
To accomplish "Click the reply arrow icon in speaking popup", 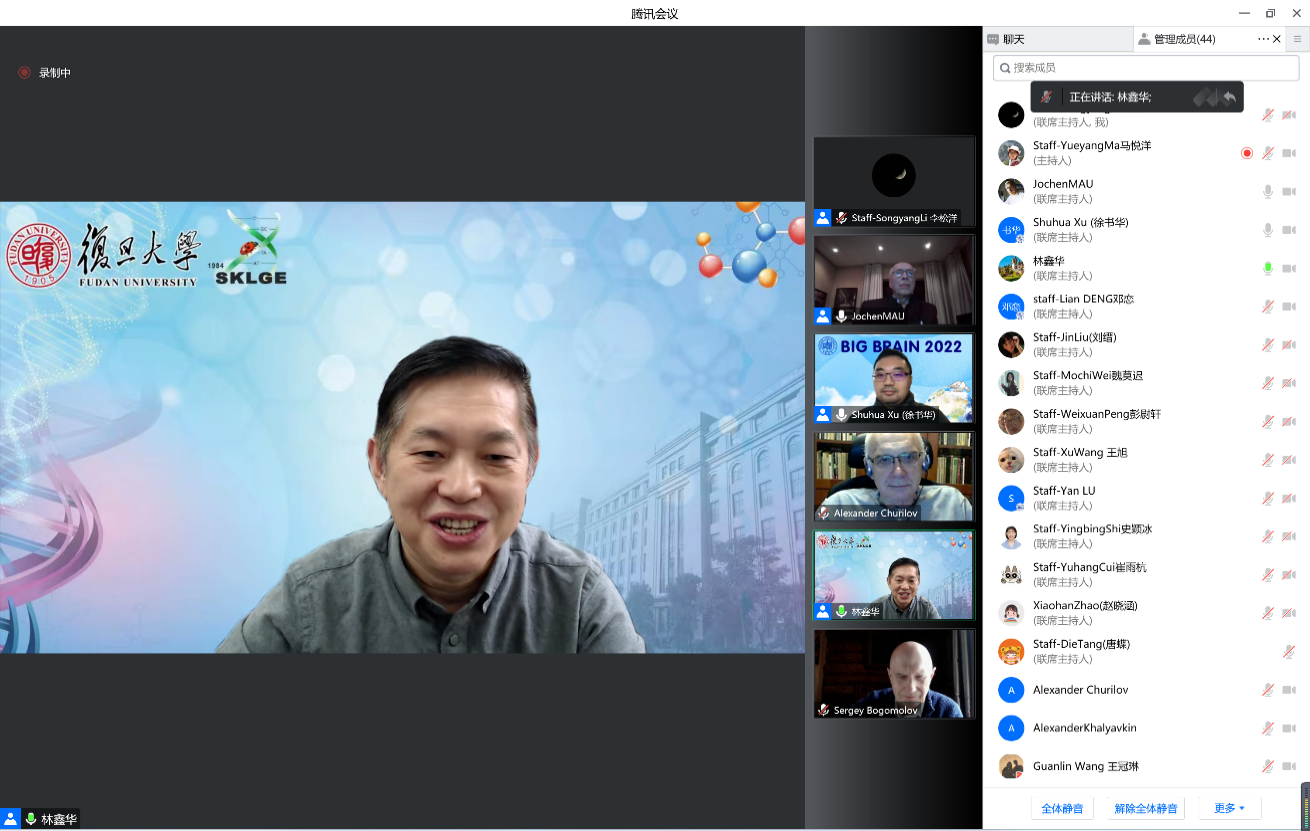I will point(1229,97).
